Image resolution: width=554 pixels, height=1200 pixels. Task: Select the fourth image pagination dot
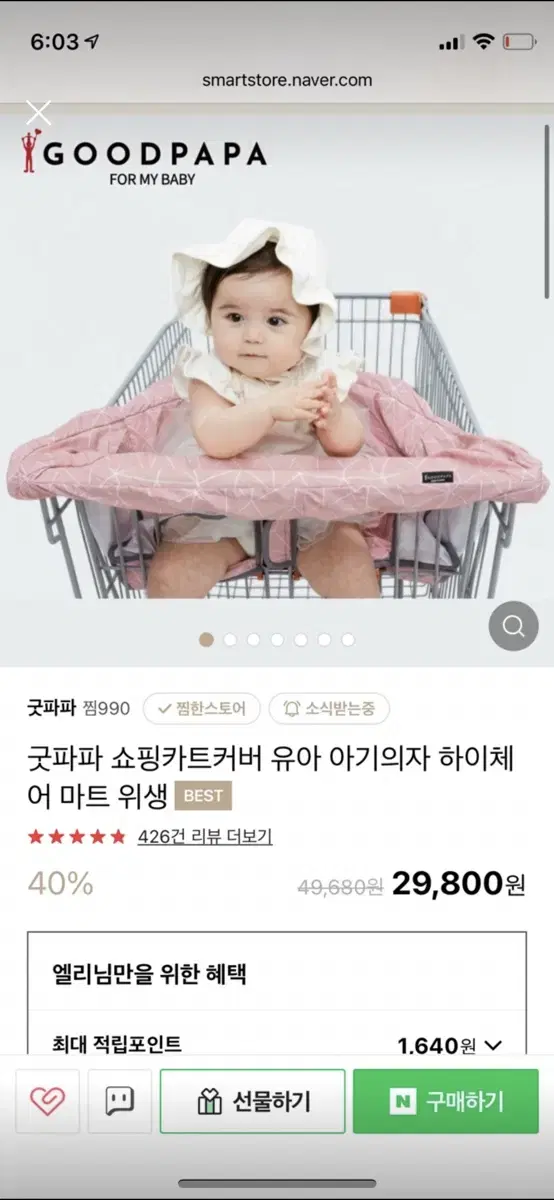click(x=277, y=639)
